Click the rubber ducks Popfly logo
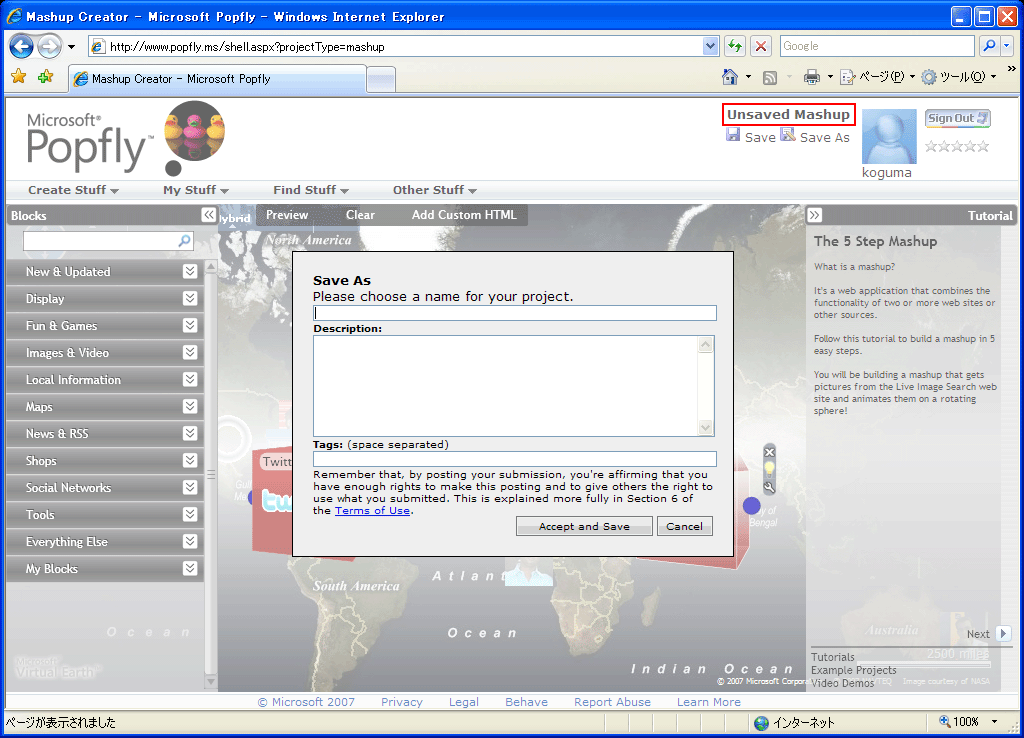This screenshot has width=1024, height=738. pos(195,132)
